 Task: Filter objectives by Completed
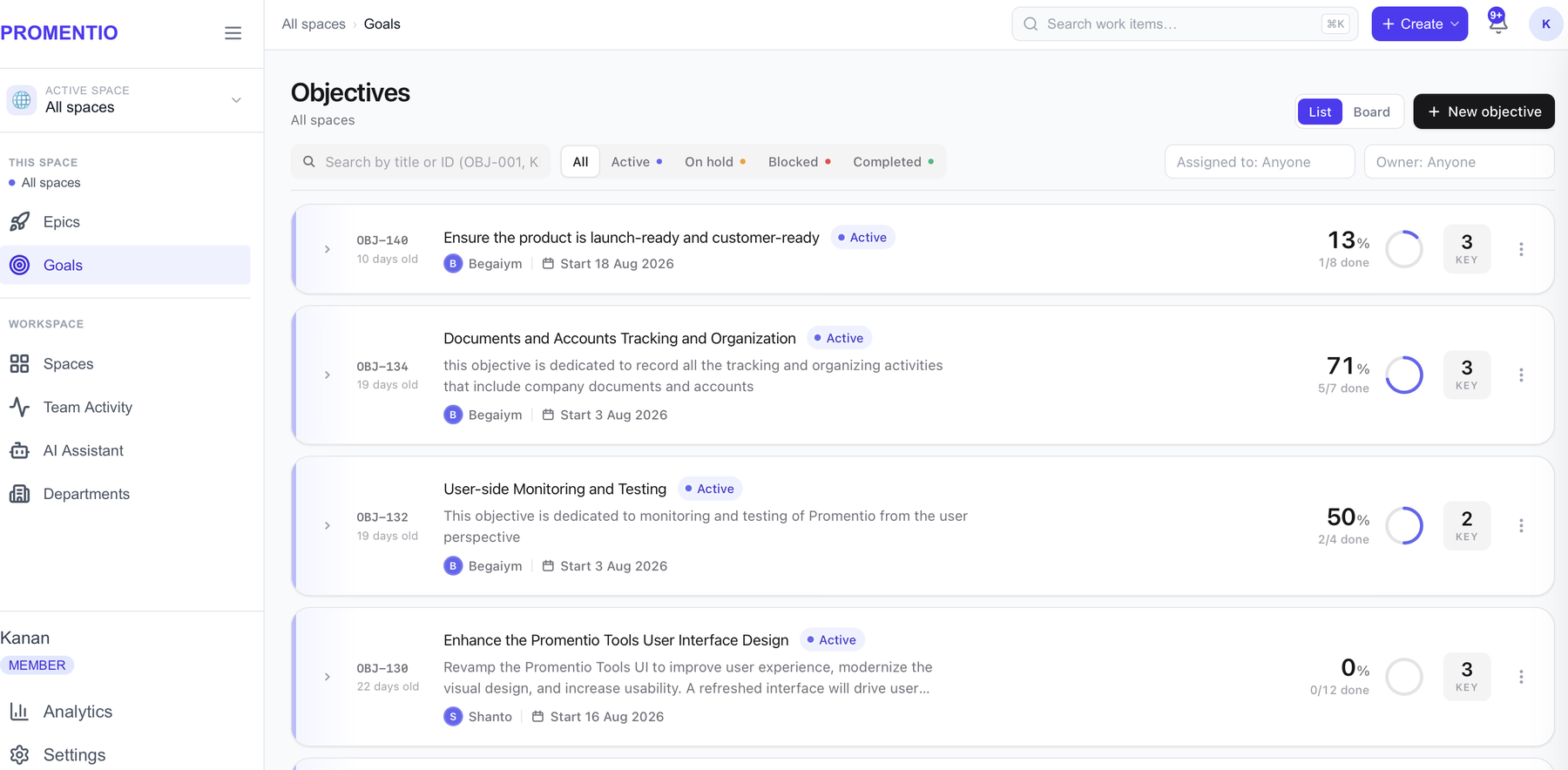click(x=893, y=162)
